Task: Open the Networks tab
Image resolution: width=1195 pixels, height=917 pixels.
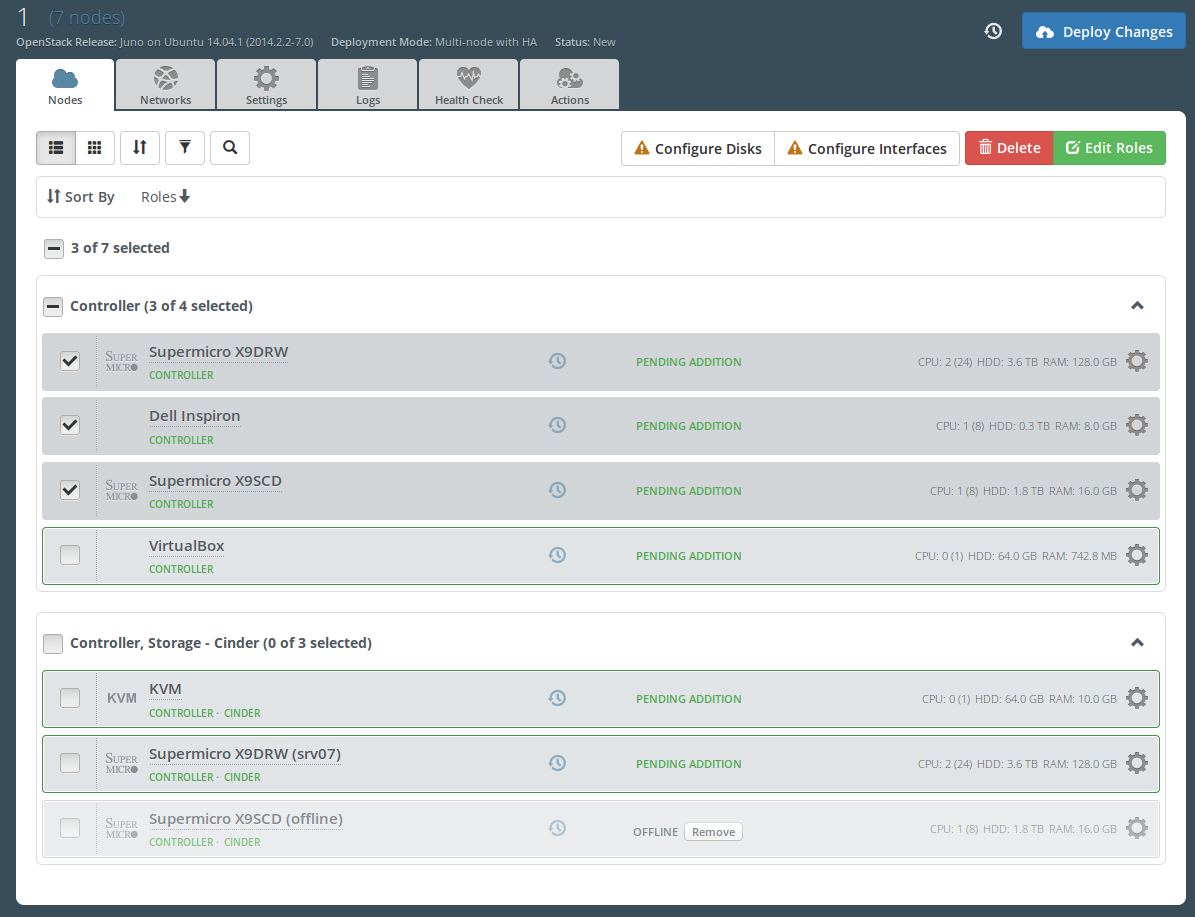Action: (x=166, y=85)
